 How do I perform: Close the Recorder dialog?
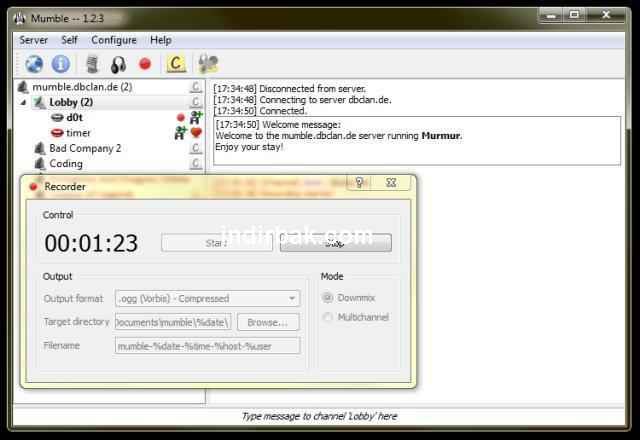tap(391, 182)
